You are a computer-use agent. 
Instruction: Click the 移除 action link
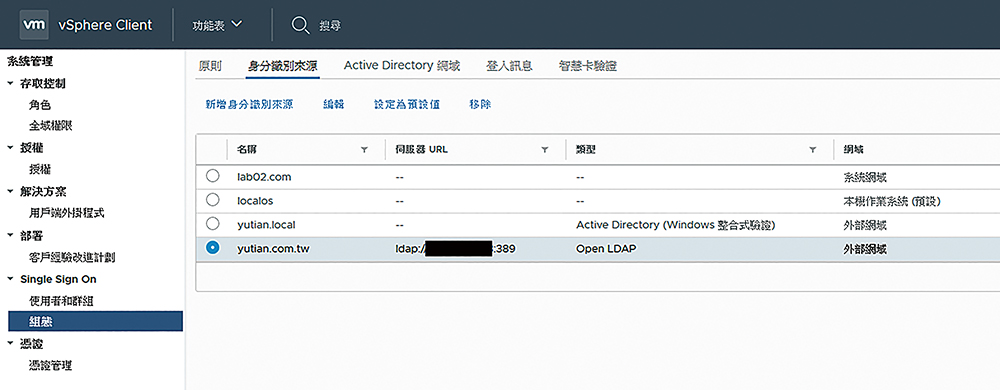[480, 105]
